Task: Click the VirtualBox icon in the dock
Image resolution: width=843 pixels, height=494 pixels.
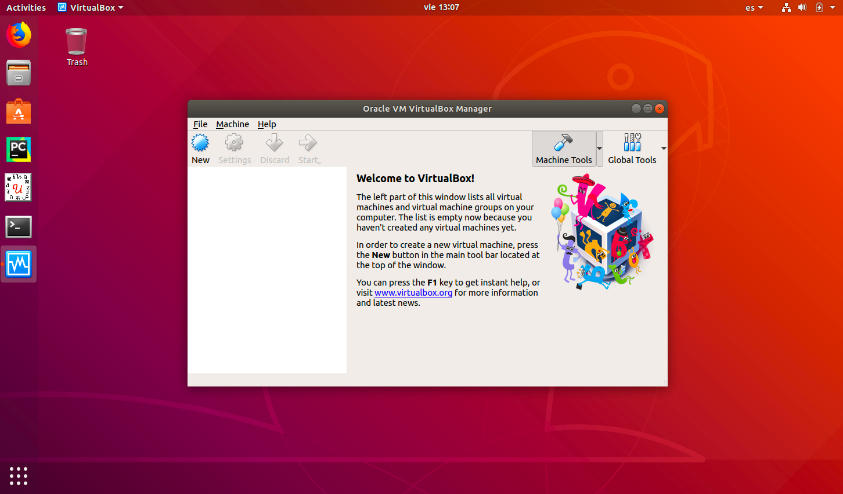Action: pyautogui.click(x=19, y=264)
